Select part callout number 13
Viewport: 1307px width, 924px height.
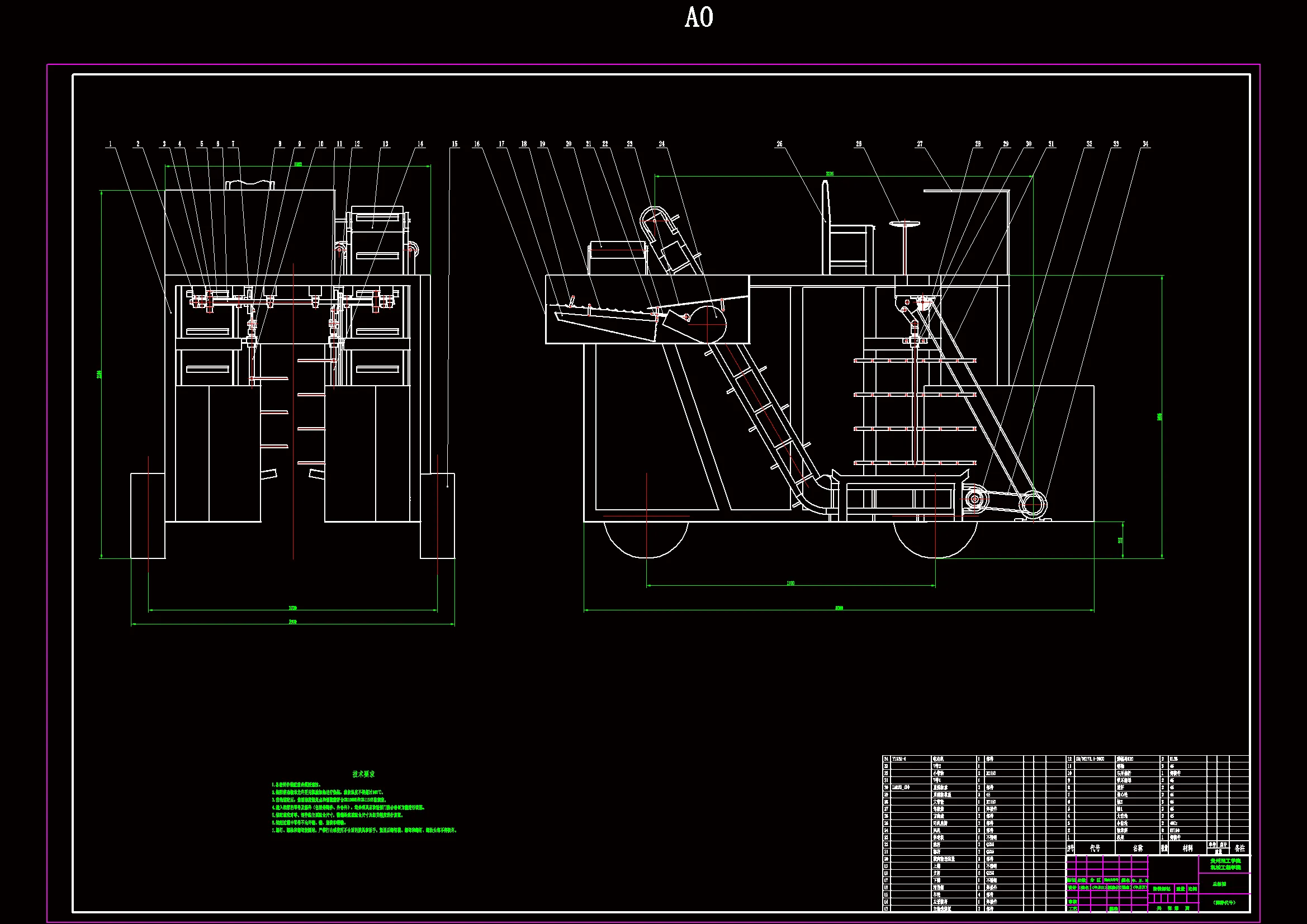[385, 144]
